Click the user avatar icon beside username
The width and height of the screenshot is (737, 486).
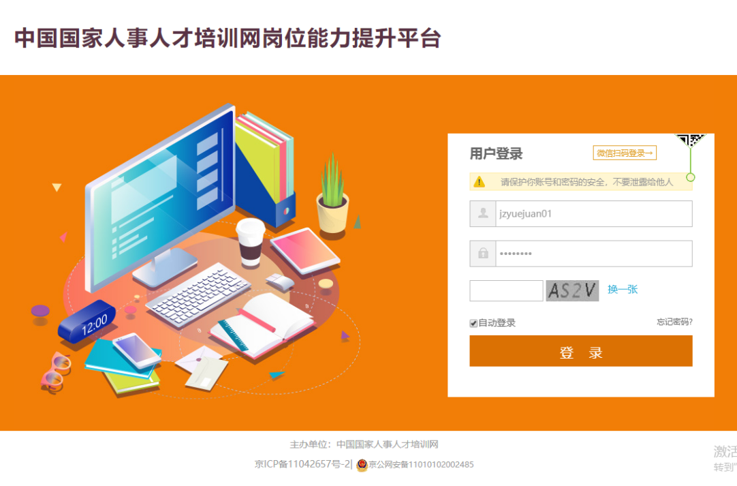(483, 214)
